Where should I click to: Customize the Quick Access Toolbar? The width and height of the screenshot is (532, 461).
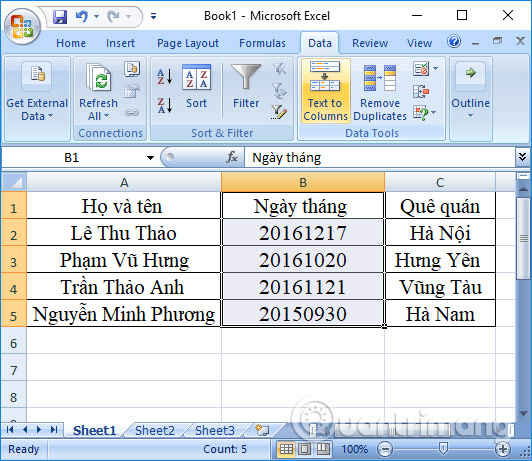coord(153,16)
